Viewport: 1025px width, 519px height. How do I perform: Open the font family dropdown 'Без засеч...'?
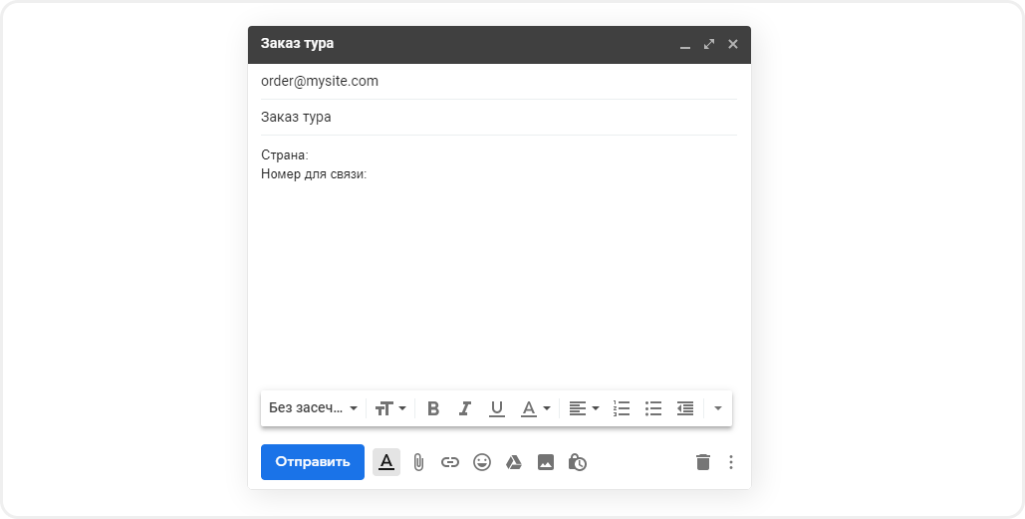click(313, 408)
